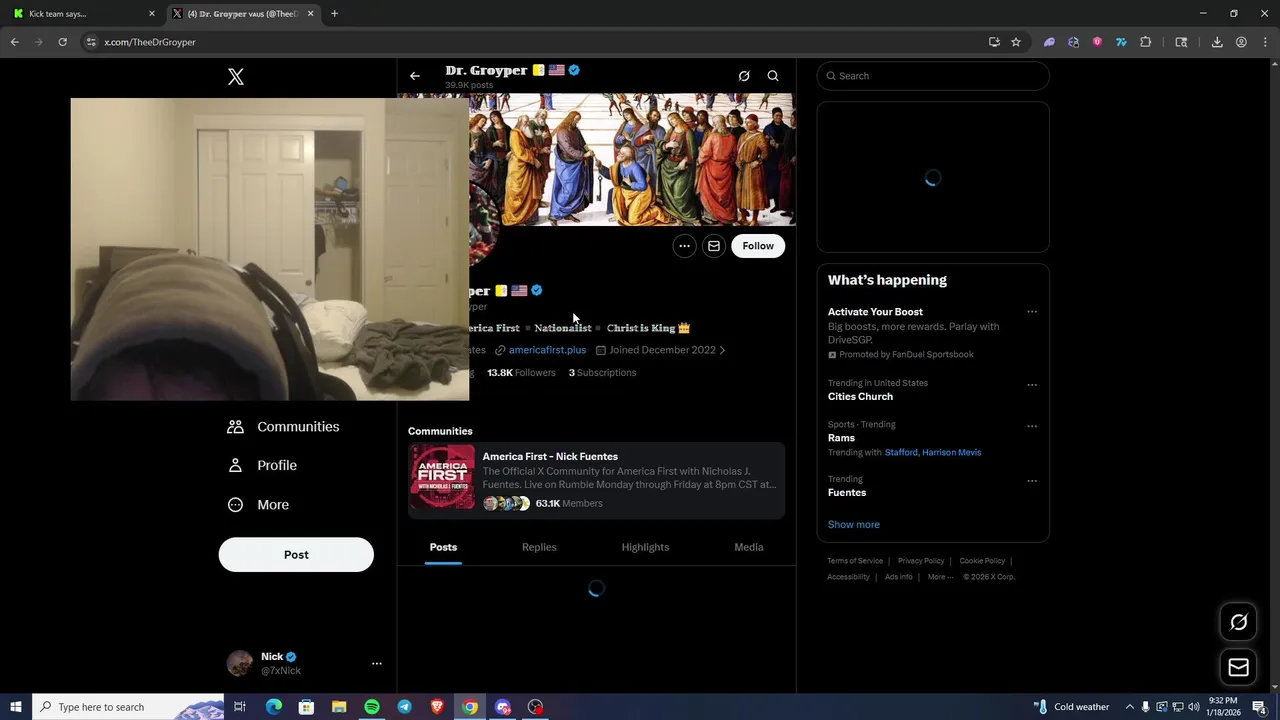The image size is (1280, 720).
Task: Switch to the Posts tab
Action: point(443,547)
